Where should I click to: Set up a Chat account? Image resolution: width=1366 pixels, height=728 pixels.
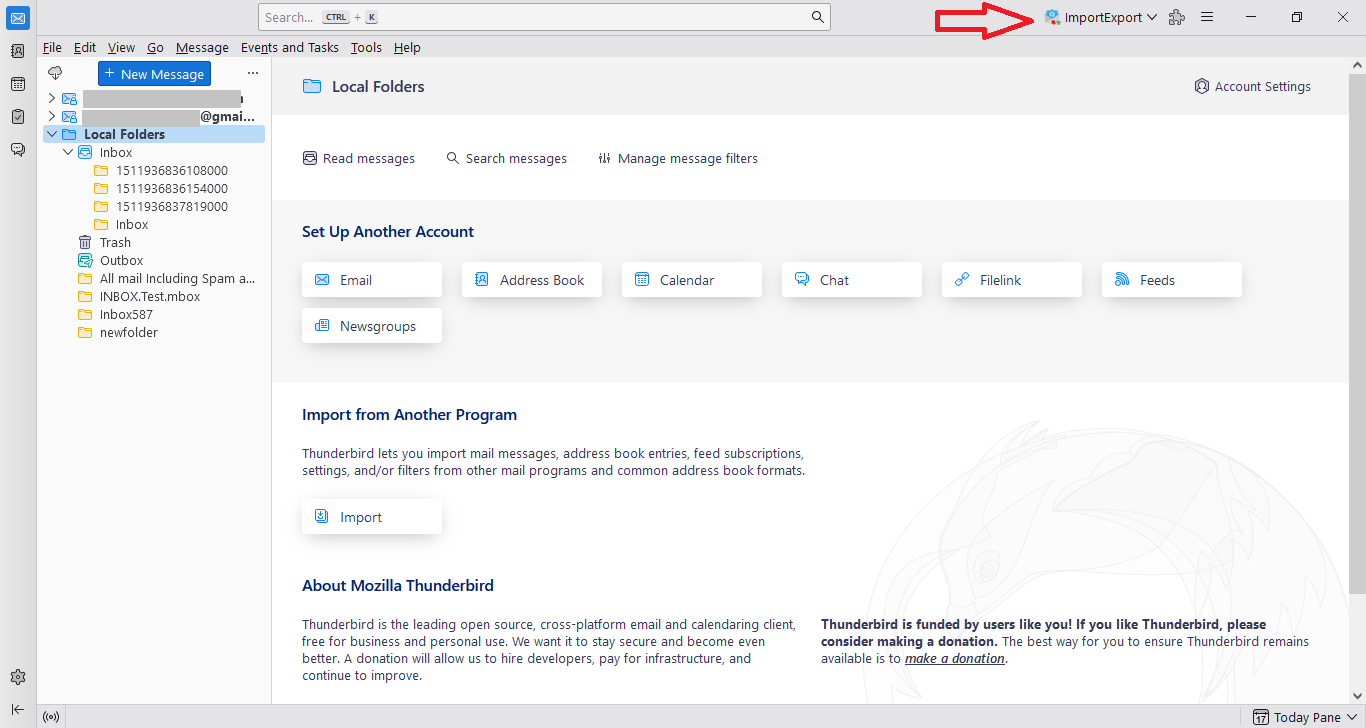pyautogui.click(x=852, y=280)
